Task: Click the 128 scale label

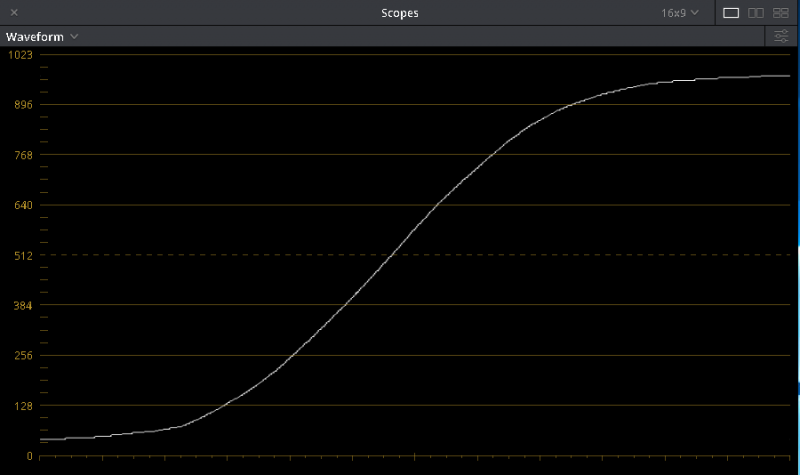Action: coord(22,405)
